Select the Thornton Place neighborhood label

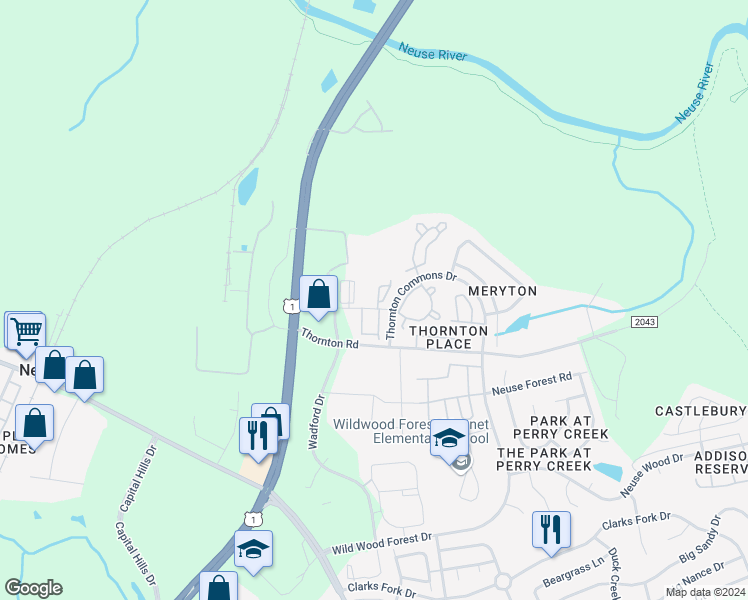click(448, 337)
